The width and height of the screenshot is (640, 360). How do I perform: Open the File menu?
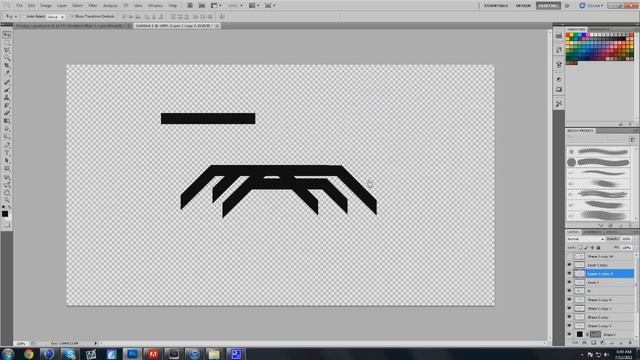coord(19,6)
